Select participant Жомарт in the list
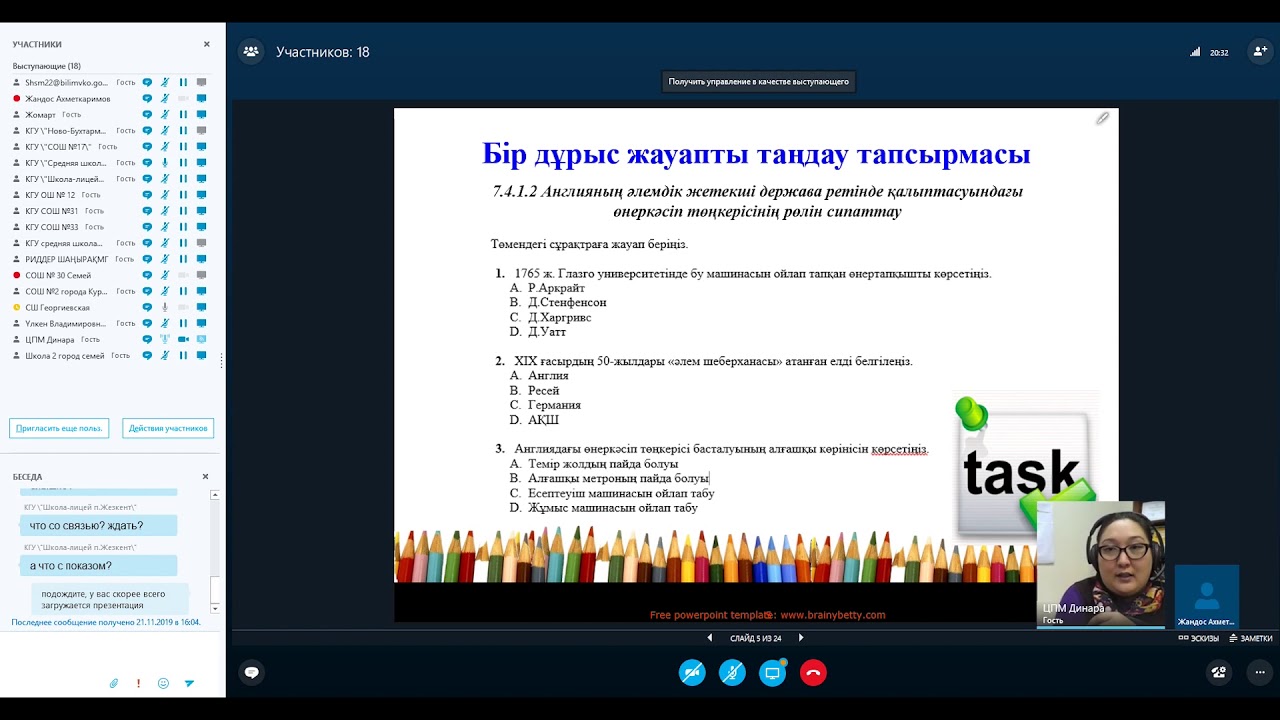 pyautogui.click(x=41, y=115)
